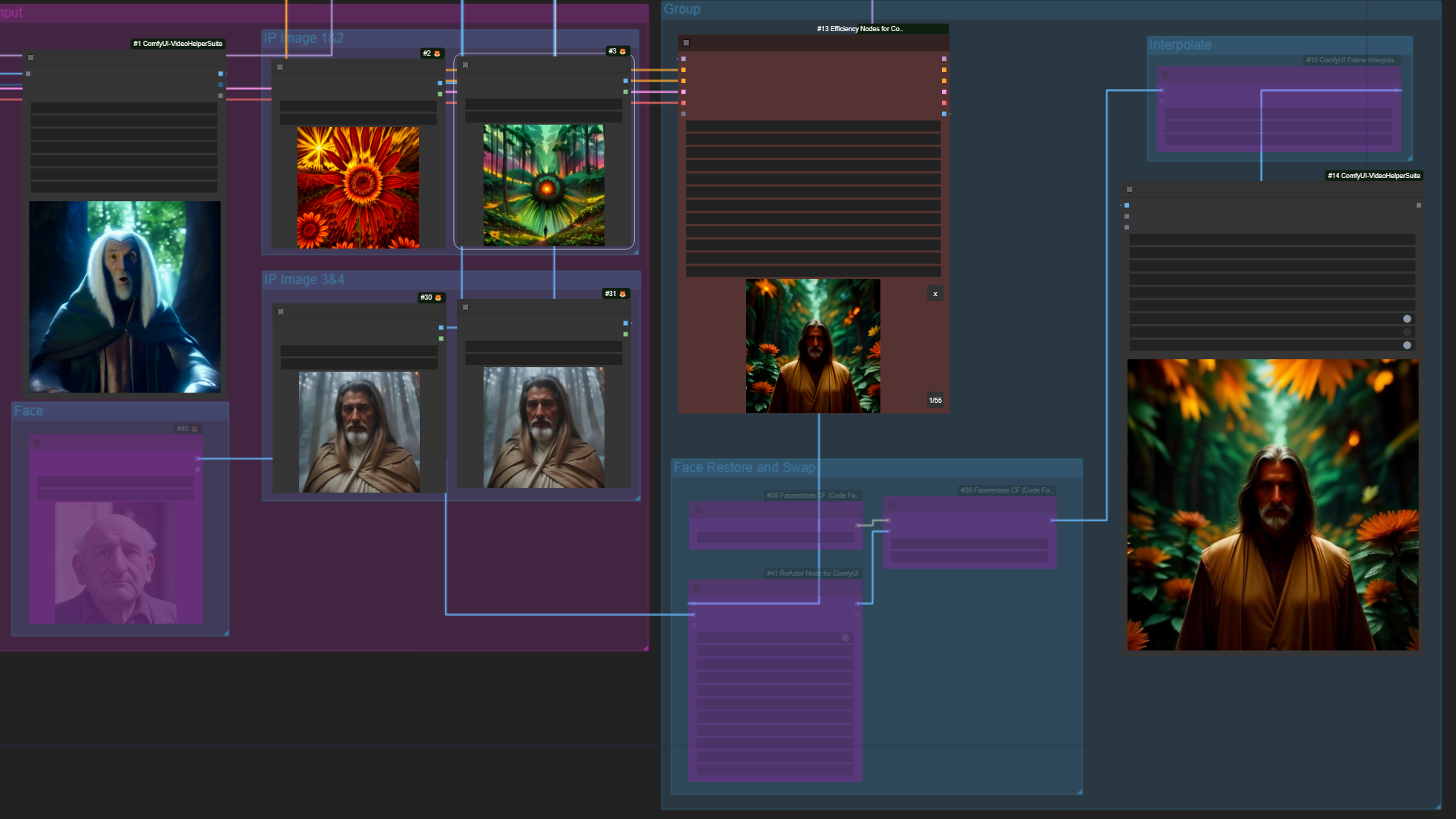The height and width of the screenshot is (819, 1456).
Task: Collapse node #14 VideoHelperSuite via title dot
Action: [x=1130, y=190]
